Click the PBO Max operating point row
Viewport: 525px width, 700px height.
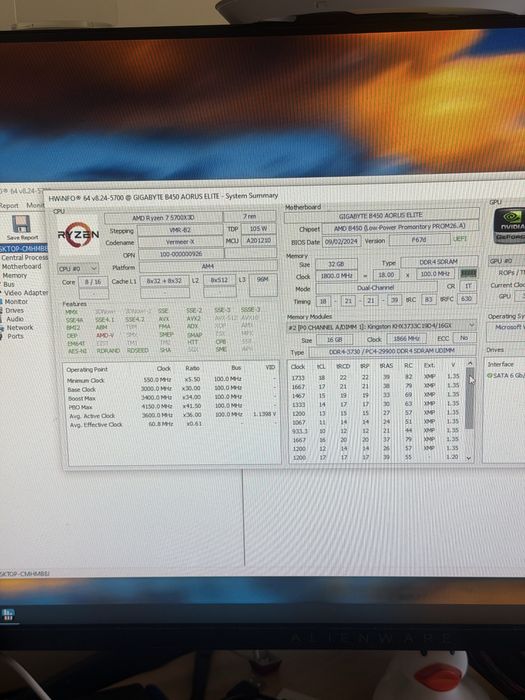click(172, 406)
